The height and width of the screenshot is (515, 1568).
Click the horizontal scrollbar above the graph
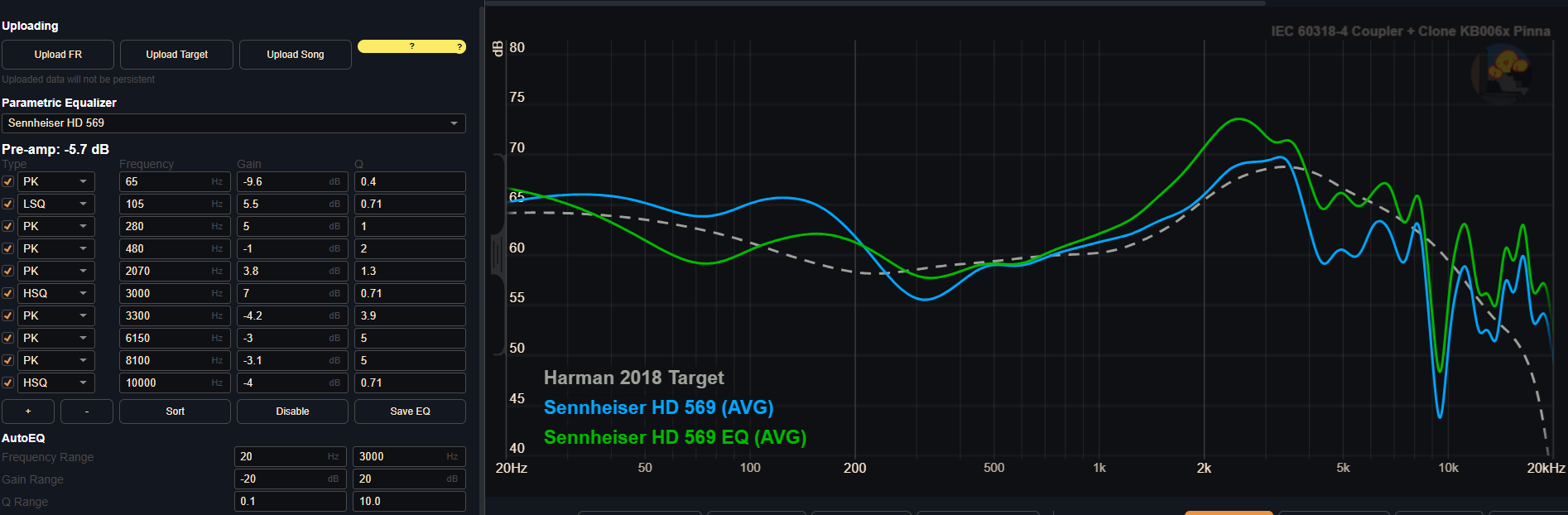pyautogui.click(x=875, y=3)
